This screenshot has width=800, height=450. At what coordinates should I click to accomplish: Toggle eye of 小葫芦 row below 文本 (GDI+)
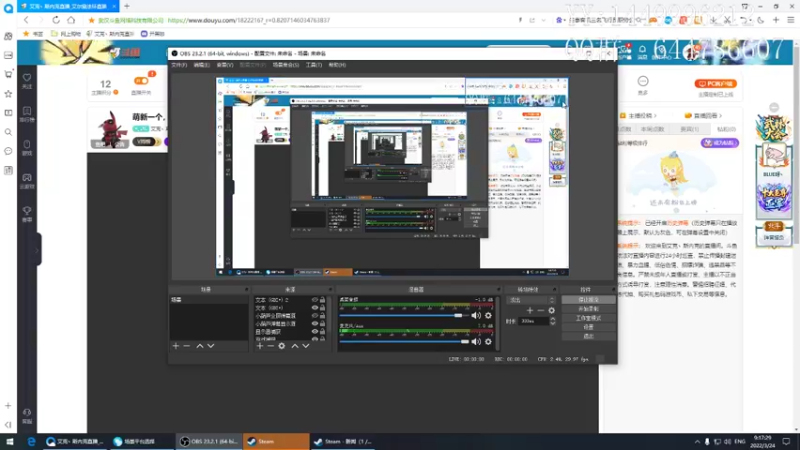[314, 316]
